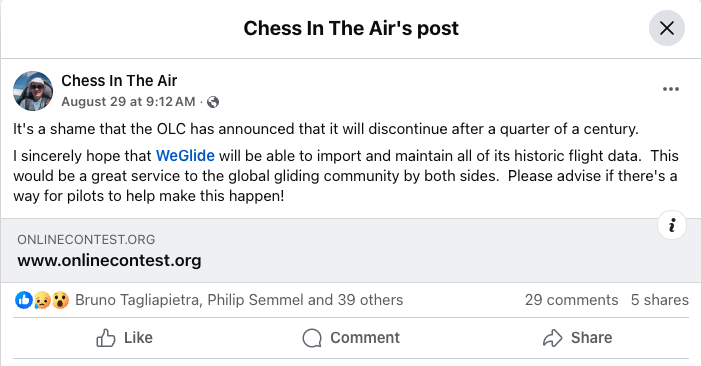The image size is (701, 366).
Task: Click the link info 'i' icon
Action: click(x=671, y=225)
